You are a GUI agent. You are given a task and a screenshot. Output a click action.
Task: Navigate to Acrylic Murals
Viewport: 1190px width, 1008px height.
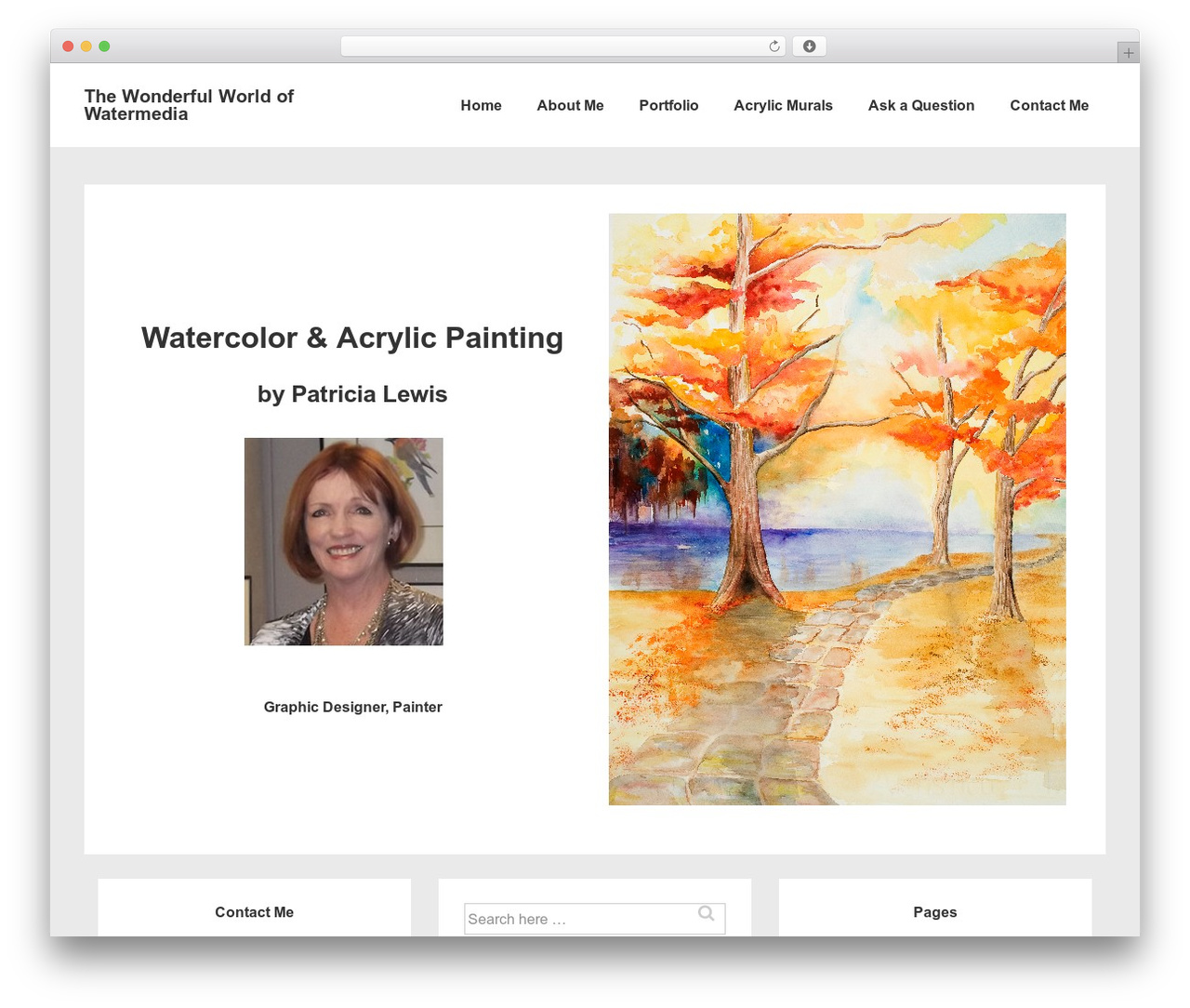point(783,105)
